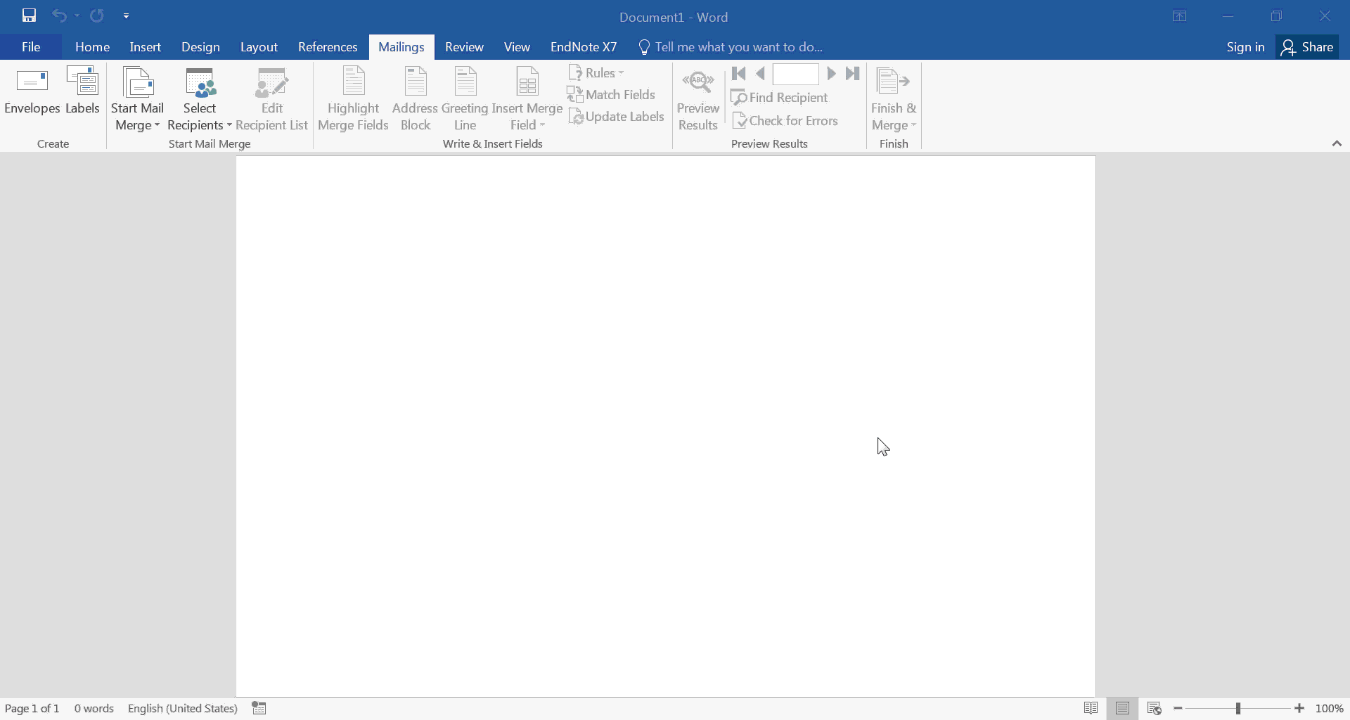Expand Select Recipients dropdown
This screenshot has height=720, width=1350.
tap(199, 99)
